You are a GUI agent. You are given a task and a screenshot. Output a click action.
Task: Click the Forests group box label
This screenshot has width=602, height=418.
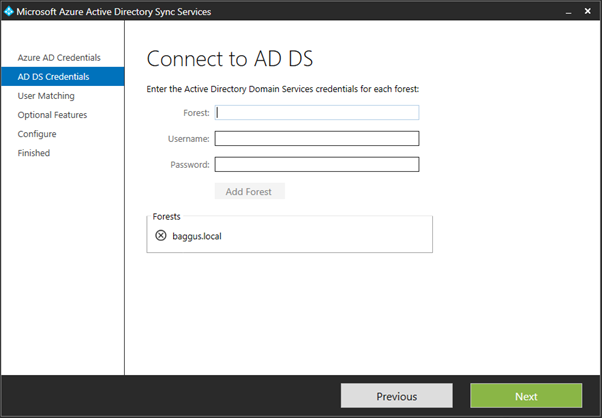[x=168, y=216]
